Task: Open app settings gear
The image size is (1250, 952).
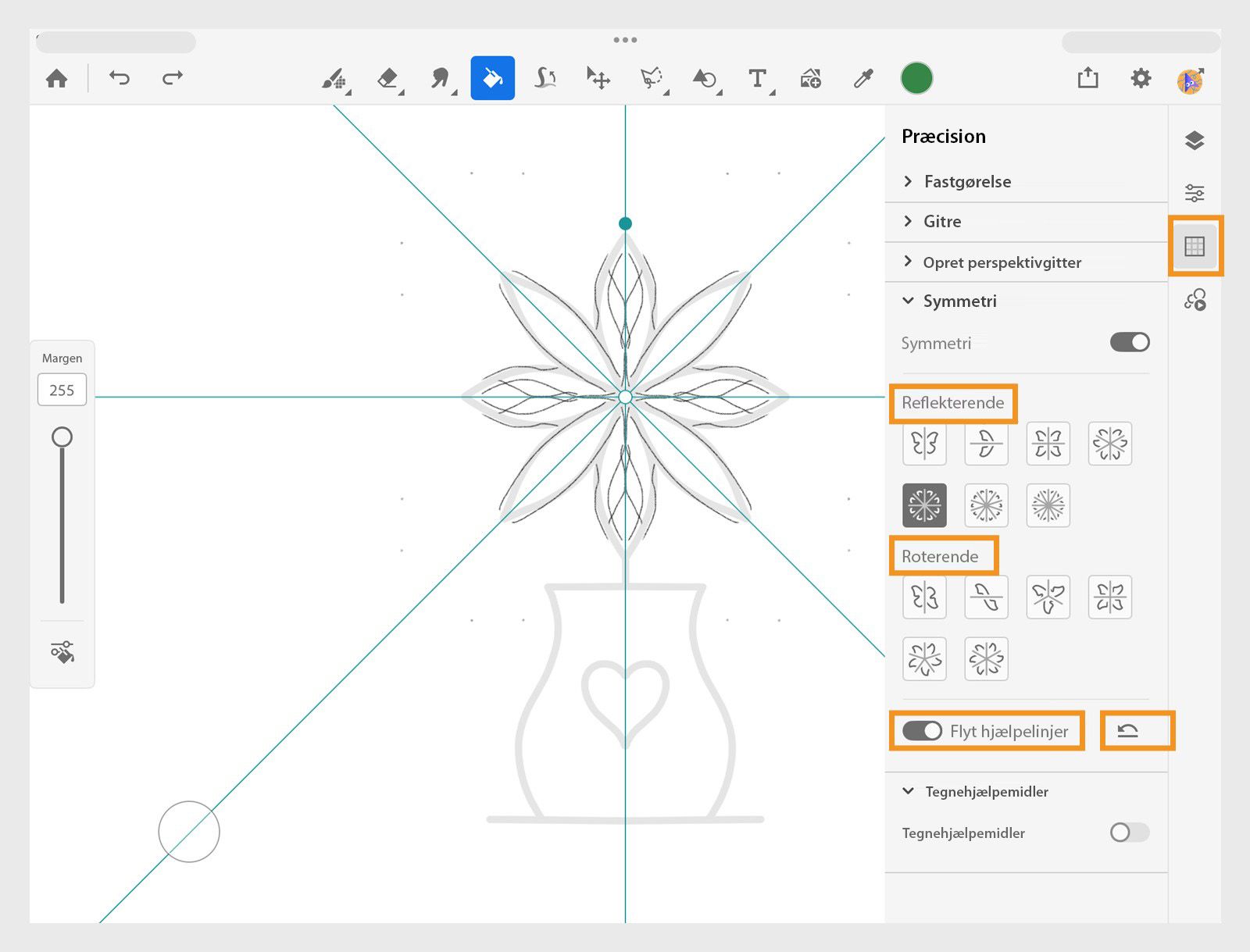Action: [x=1141, y=78]
